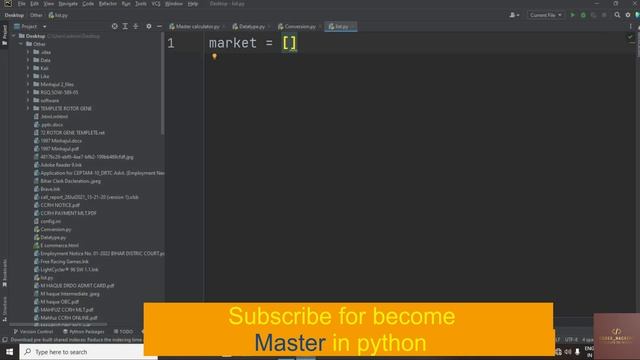Click UTF-8 encoding in status bar
Viewport: 640px width, 360px height.
pyautogui.click(x=571, y=340)
